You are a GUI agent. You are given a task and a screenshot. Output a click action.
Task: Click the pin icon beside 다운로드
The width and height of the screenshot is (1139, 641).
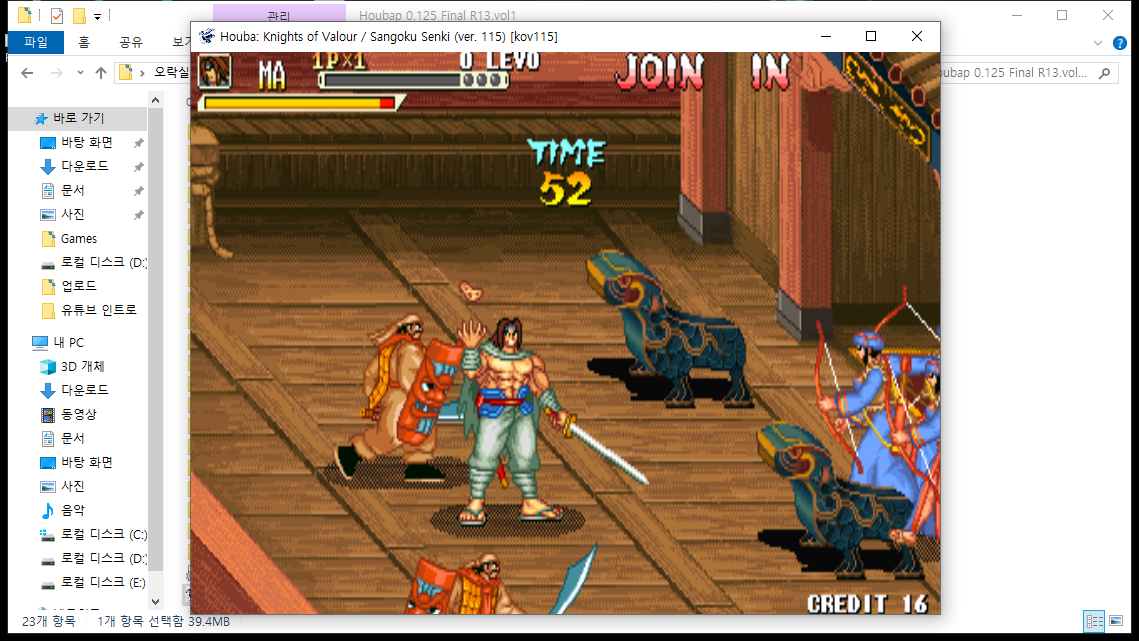[138, 166]
